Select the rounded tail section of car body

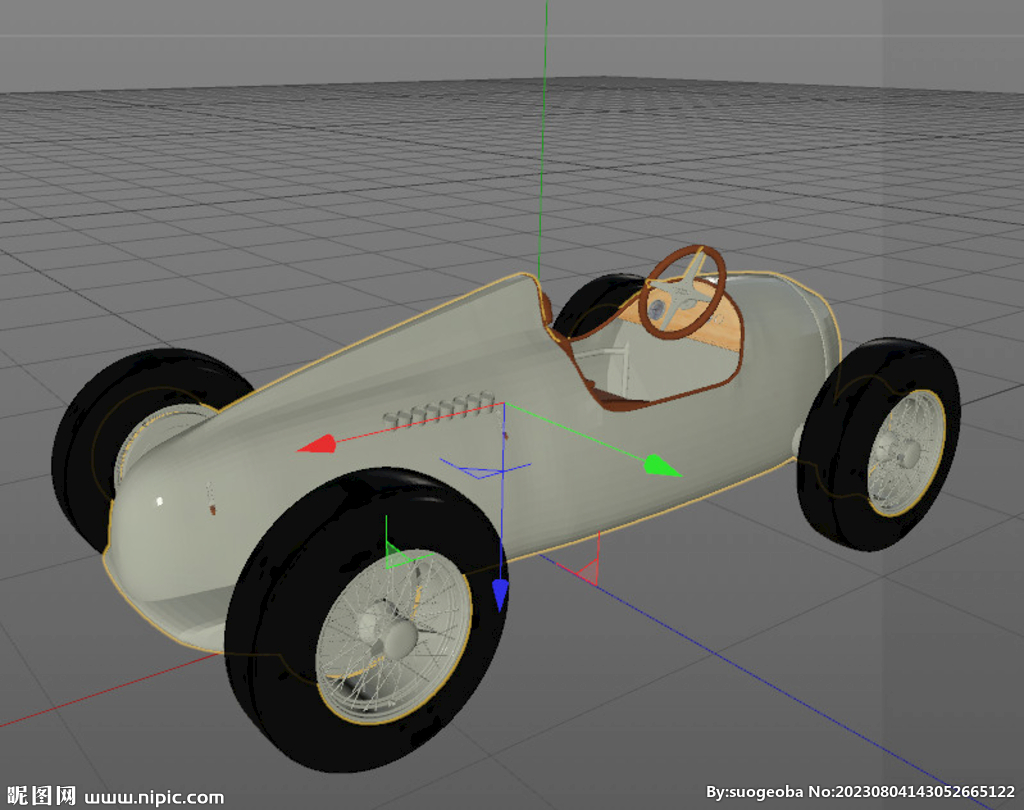(790, 340)
